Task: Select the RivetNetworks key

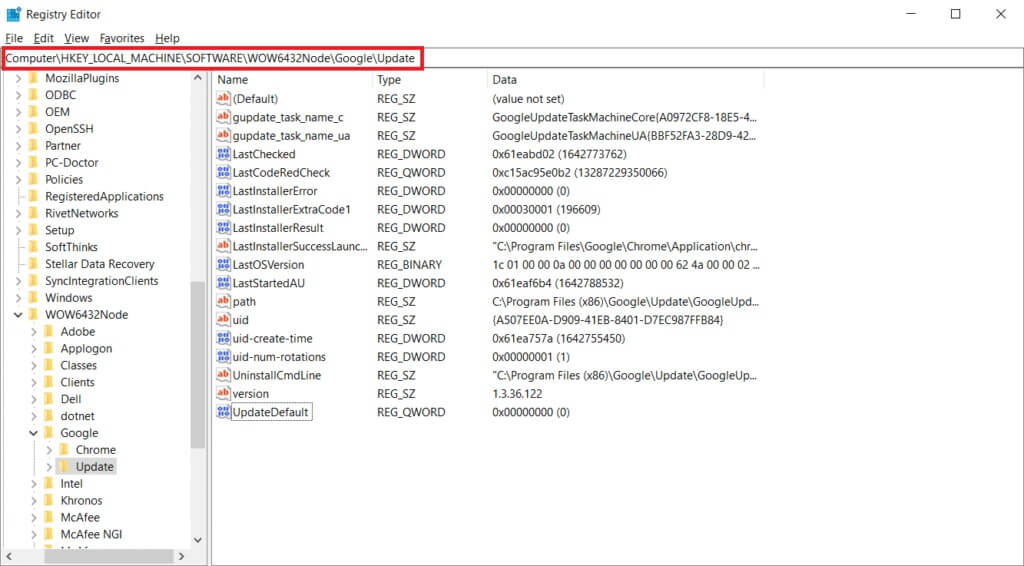Action: coord(82,213)
